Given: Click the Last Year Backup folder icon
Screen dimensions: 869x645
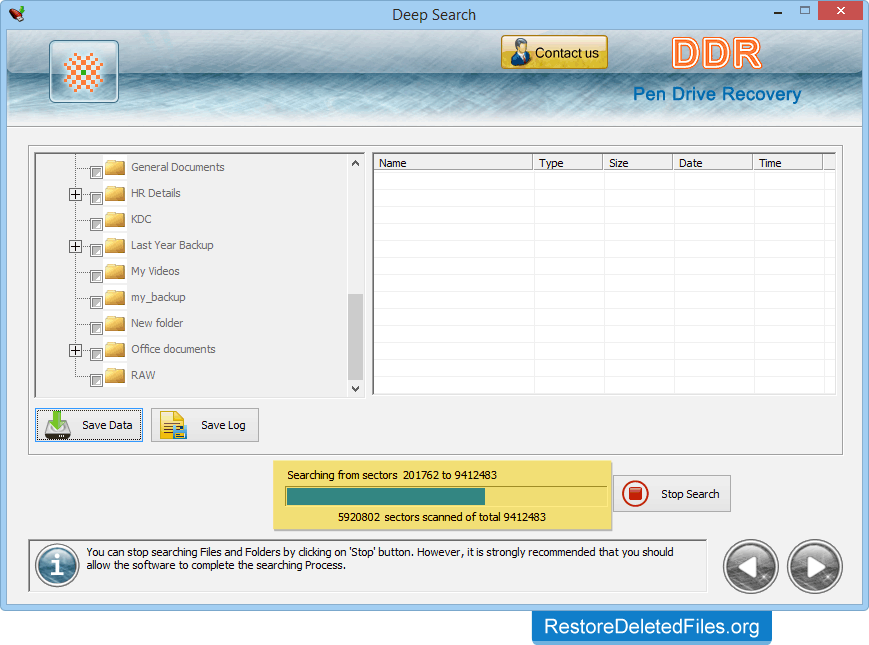Looking at the screenshot, I should tap(115, 245).
